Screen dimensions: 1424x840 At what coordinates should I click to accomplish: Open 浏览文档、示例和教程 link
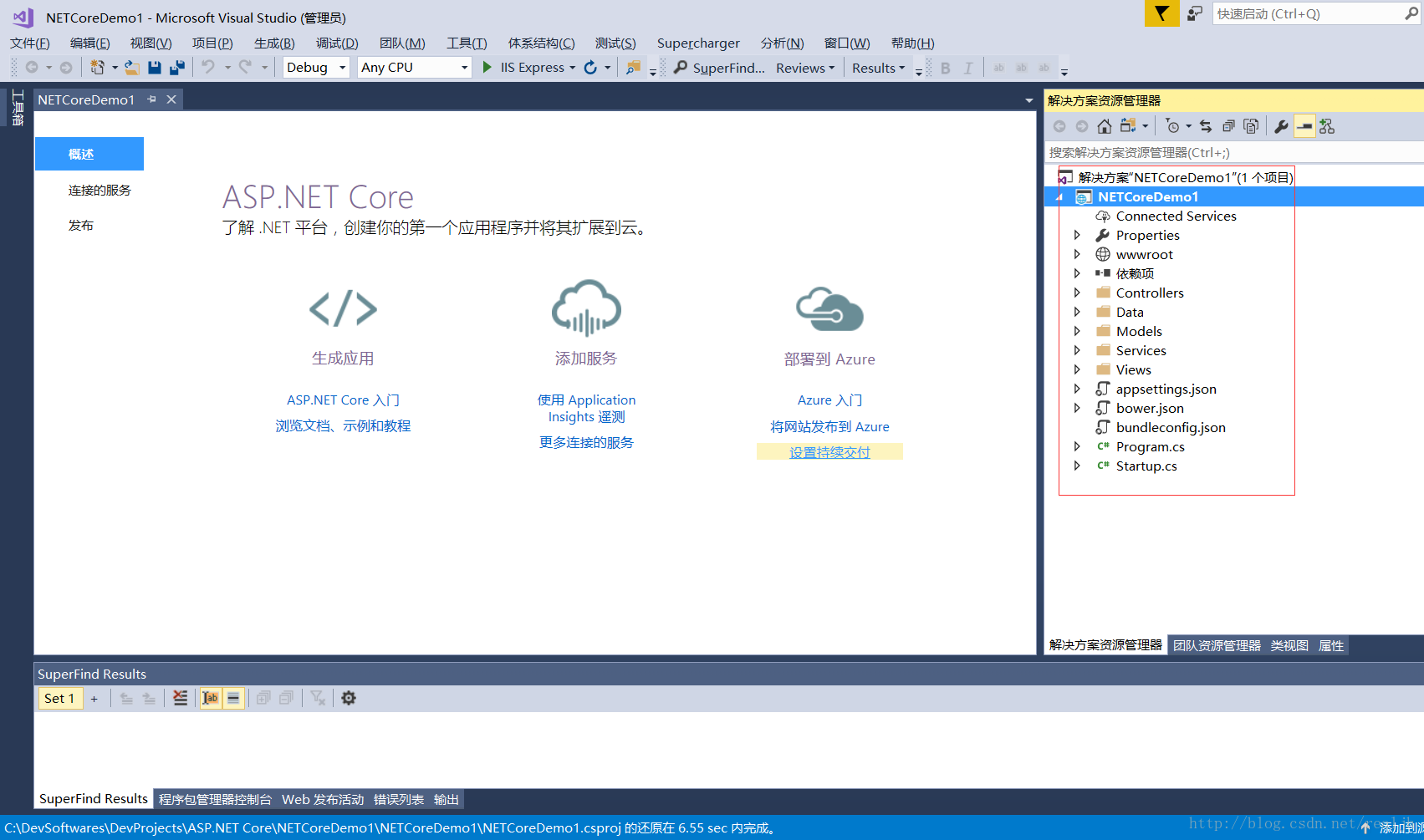[343, 425]
